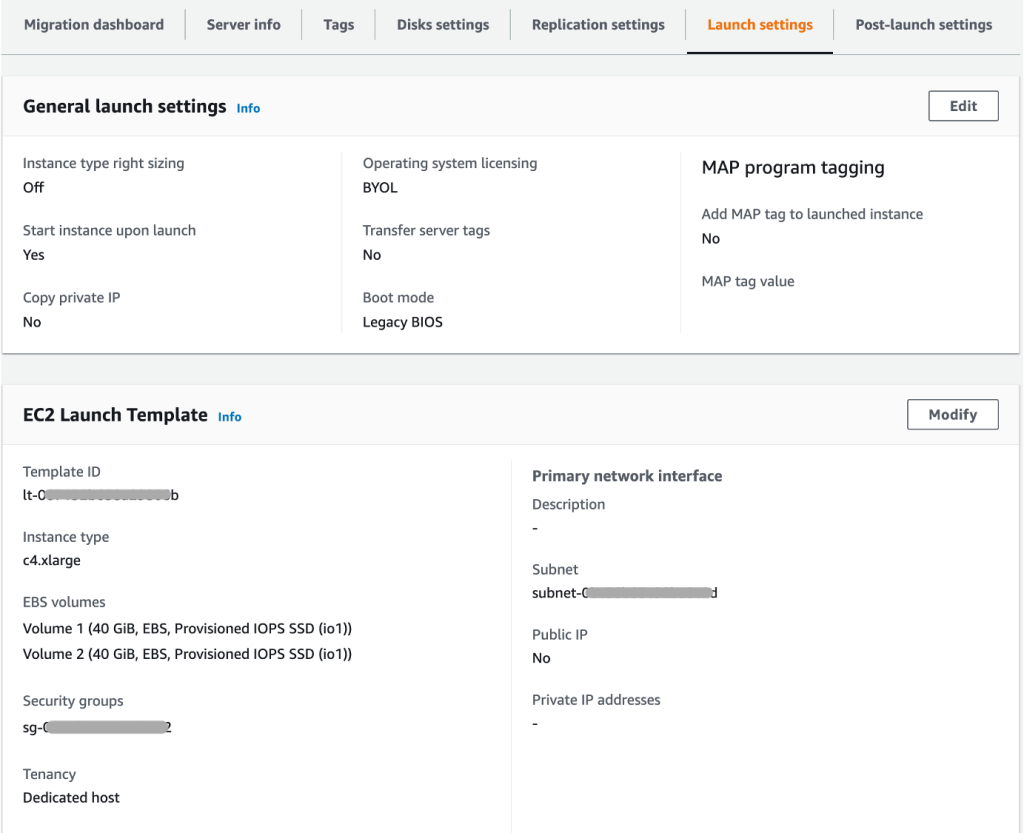The height and width of the screenshot is (833, 1024).
Task: Switch to Replication settings tab
Action: coord(597,24)
